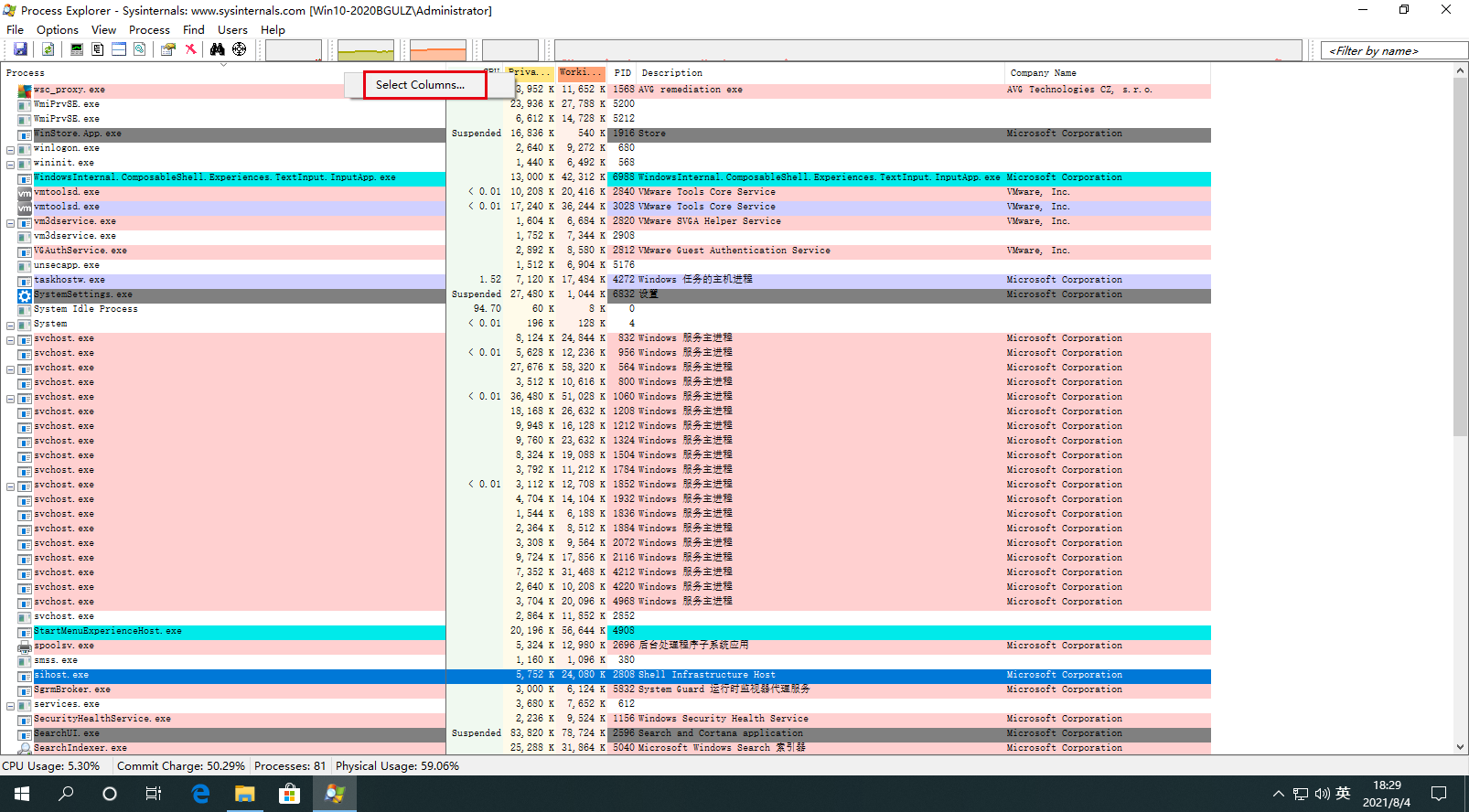Click the Physical Usage: 59.06% status text
Viewport: 1469px width, 812px height.
397,766
